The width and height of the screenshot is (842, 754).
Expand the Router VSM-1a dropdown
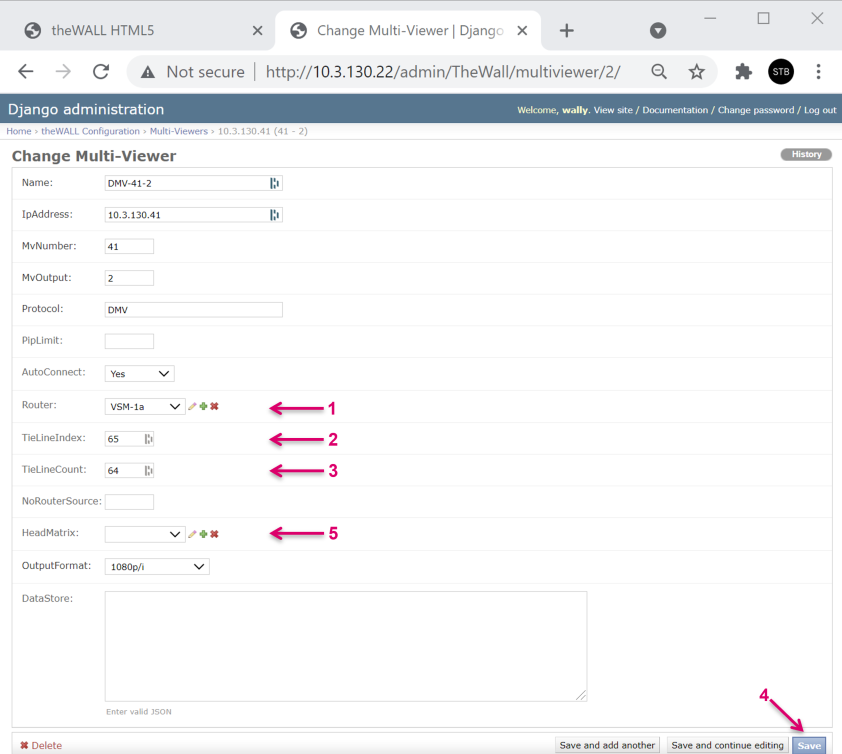145,406
